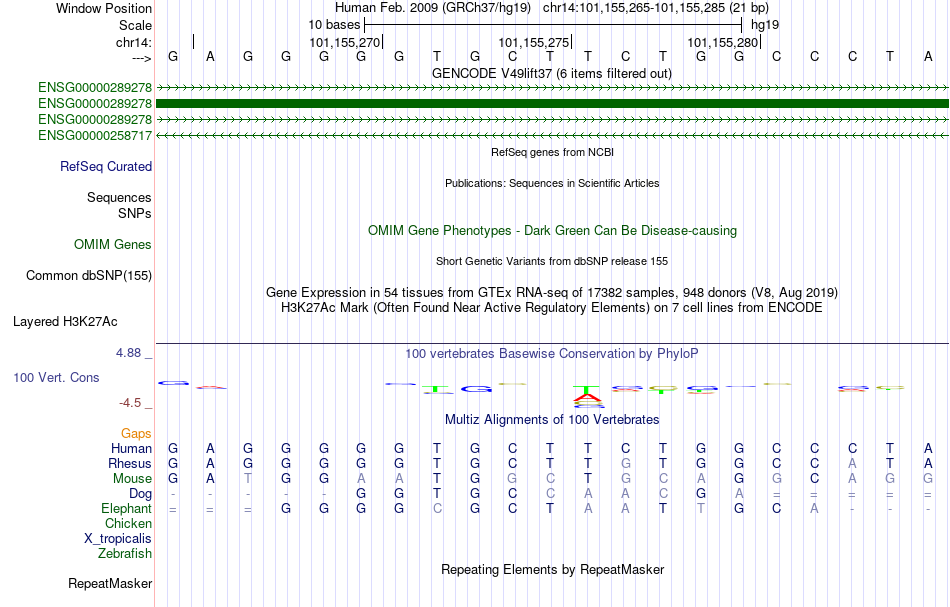Click the chr14: ruler label

pyautogui.click(x=133, y=42)
